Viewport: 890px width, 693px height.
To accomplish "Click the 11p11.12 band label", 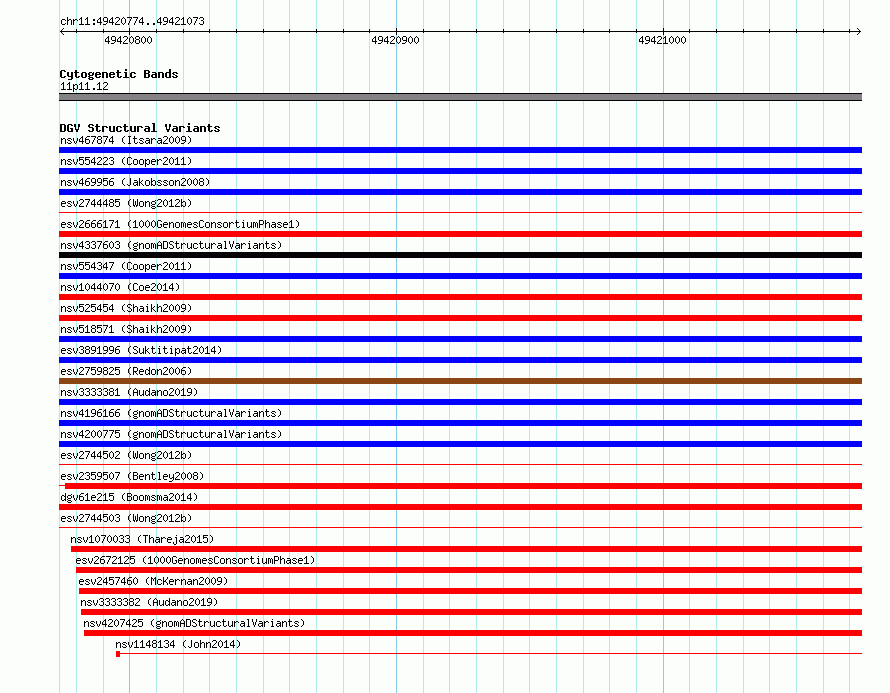I will 84,86.
